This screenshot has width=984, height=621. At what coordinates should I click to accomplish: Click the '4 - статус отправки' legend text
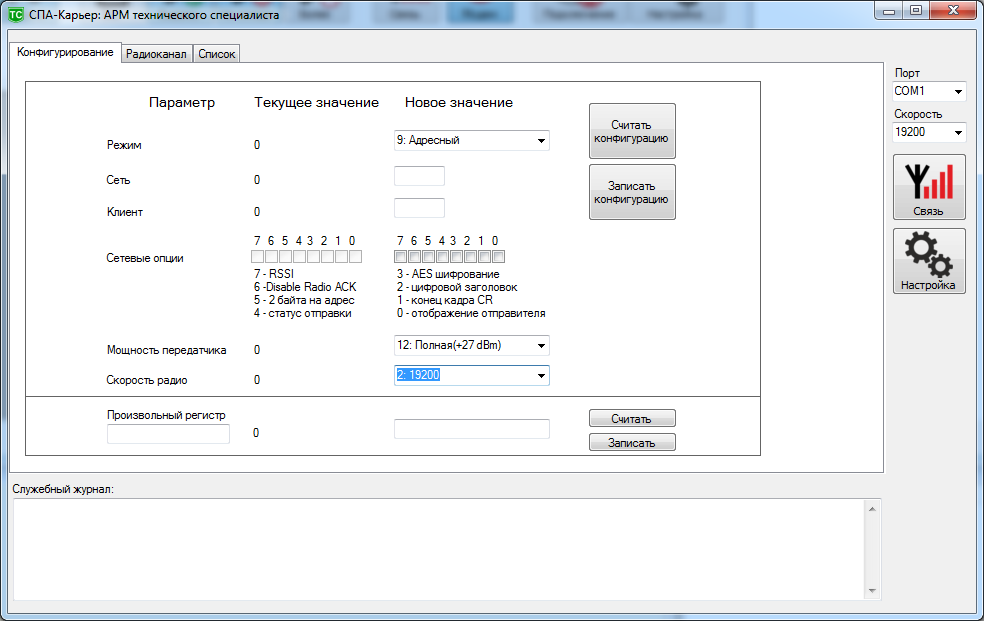click(302, 313)
